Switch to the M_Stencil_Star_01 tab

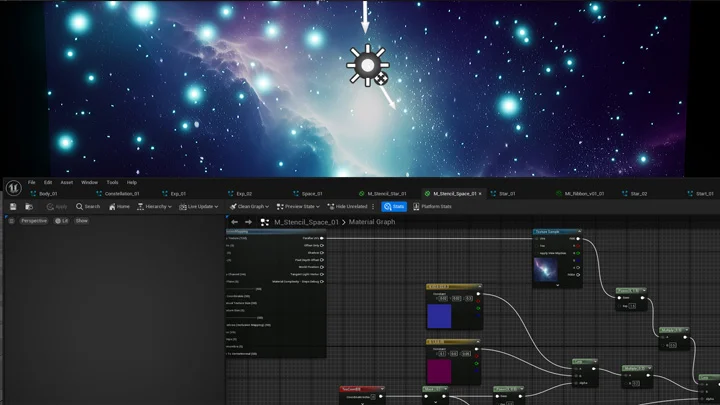[x=382, y=194]
